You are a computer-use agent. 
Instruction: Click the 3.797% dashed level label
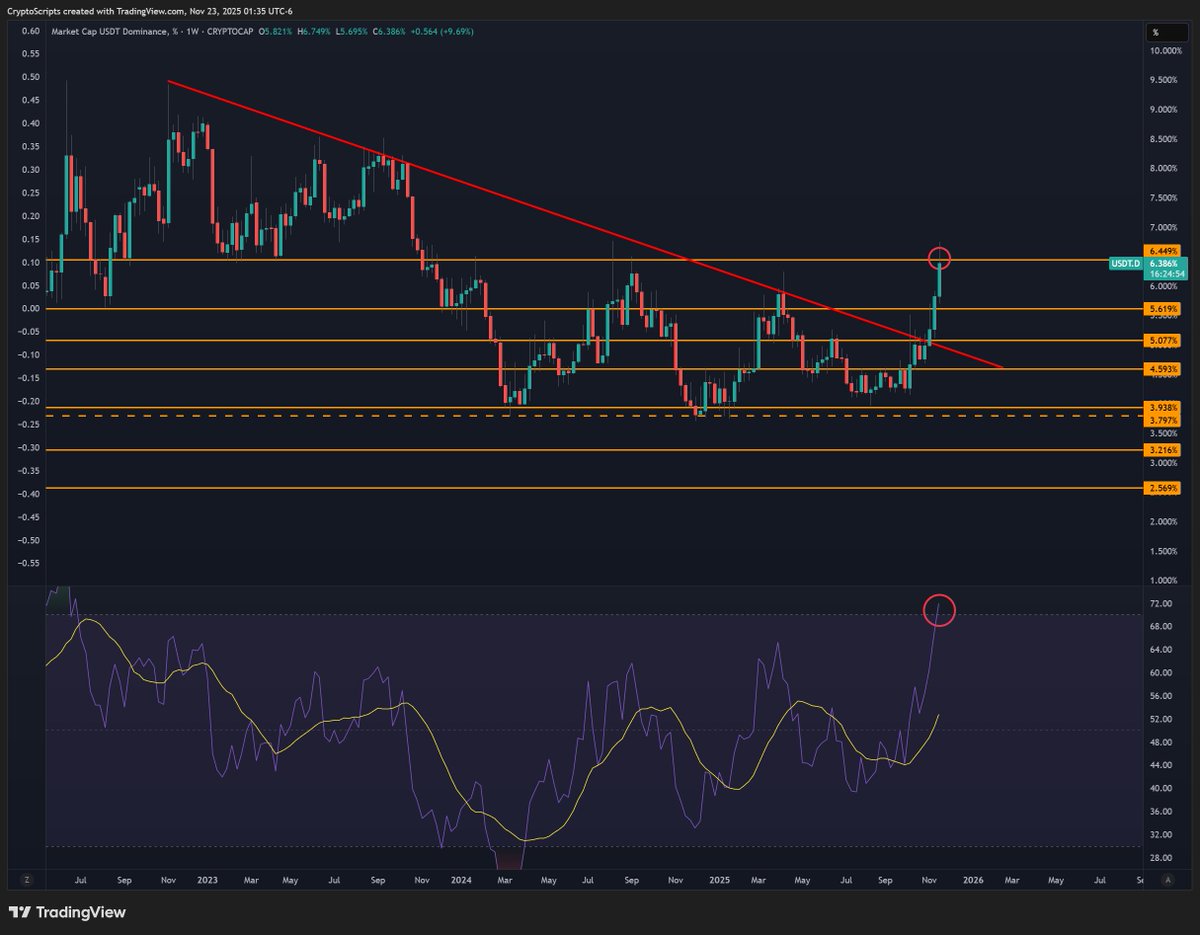1164,421
